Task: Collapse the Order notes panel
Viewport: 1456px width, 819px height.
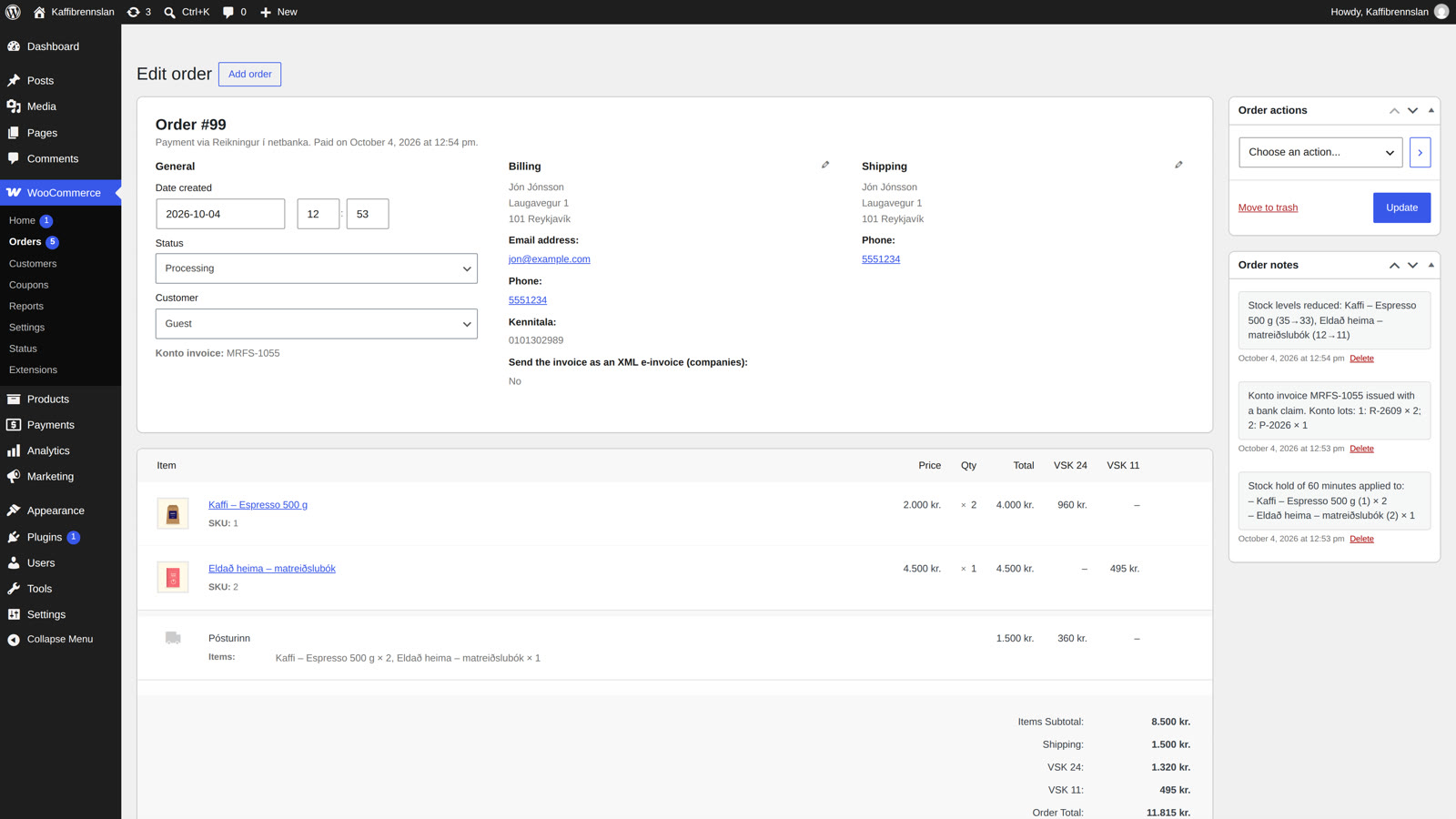Action: [1431, 265]
